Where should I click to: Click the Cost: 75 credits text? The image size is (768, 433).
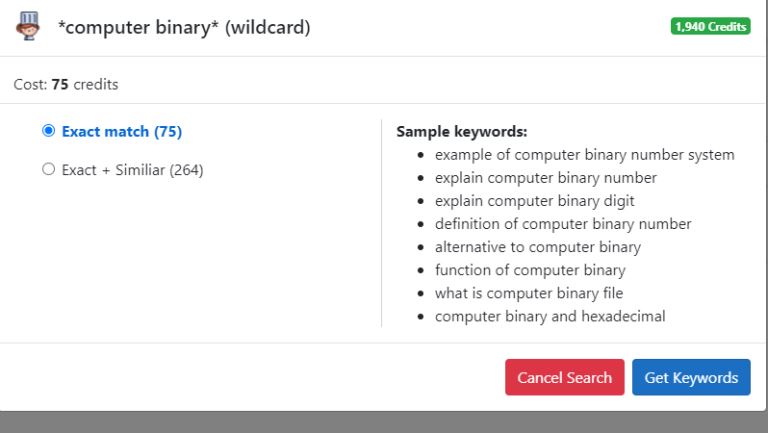(x=66, y=84)
